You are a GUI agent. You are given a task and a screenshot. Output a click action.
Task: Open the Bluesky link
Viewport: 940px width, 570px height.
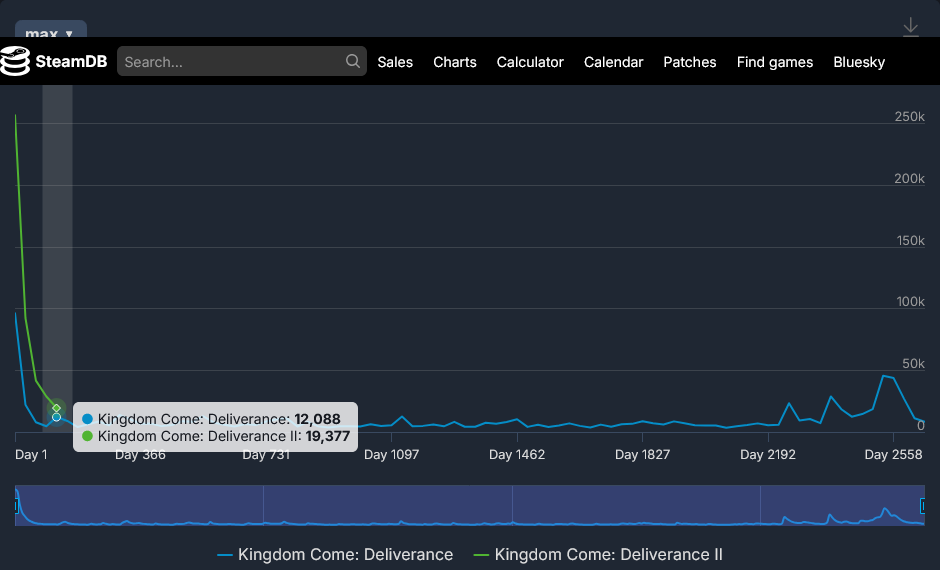point(859,62)
